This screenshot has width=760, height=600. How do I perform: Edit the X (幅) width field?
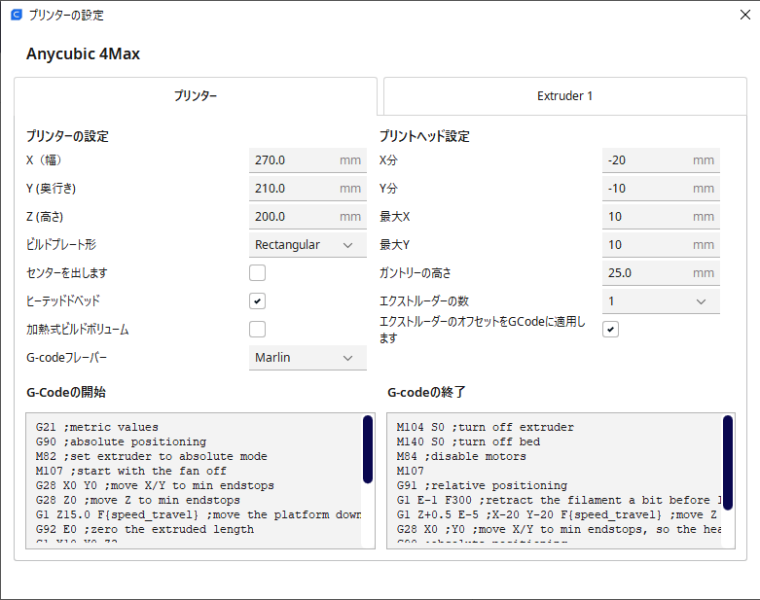pos(308,160)
